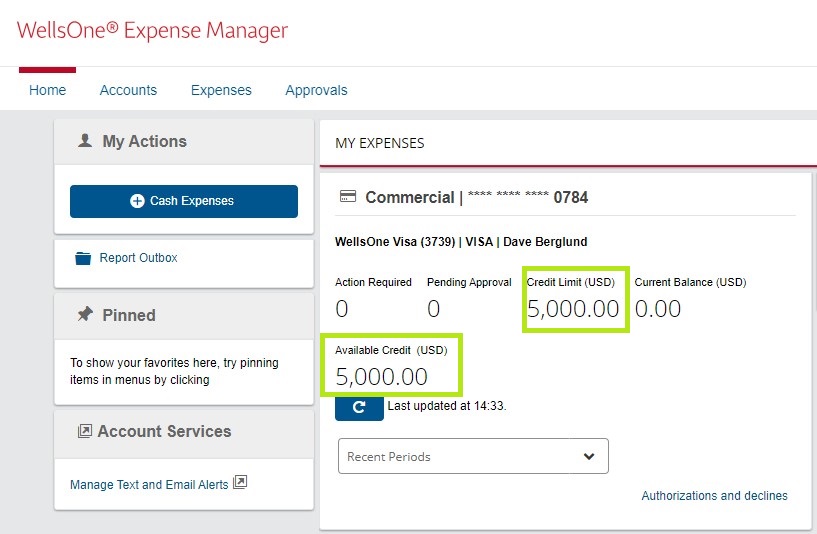Click the Action Required count
The image size is (817, 534).
click(342, 309)
